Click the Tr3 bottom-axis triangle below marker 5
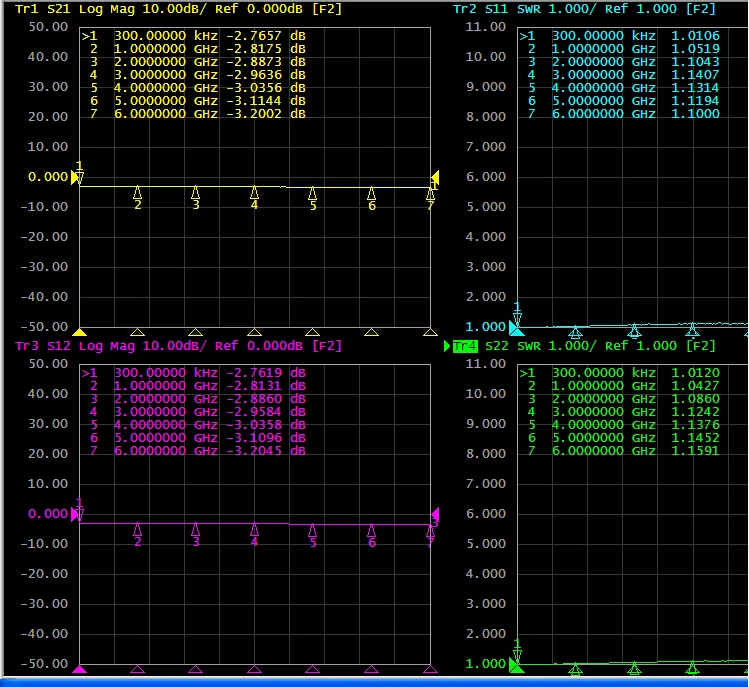Viewport: 749px width, 687px height. pyautogui.click(x=312, y=669)
